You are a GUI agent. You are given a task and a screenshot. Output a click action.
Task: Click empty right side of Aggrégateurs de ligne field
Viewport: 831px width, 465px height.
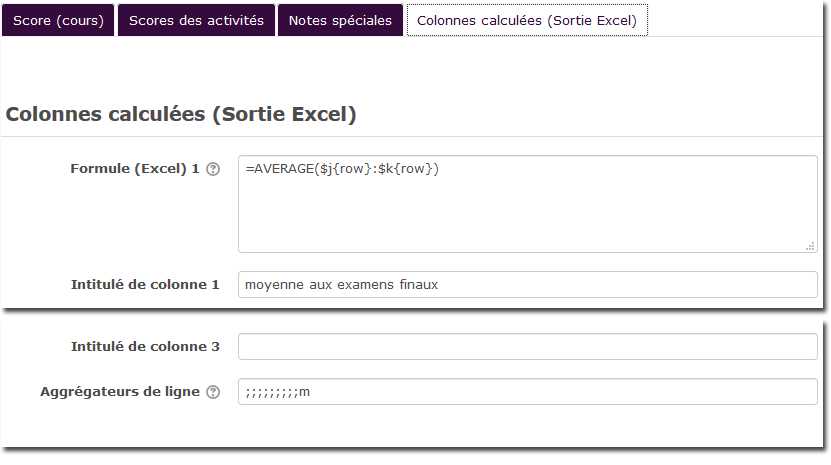(600, 392)
